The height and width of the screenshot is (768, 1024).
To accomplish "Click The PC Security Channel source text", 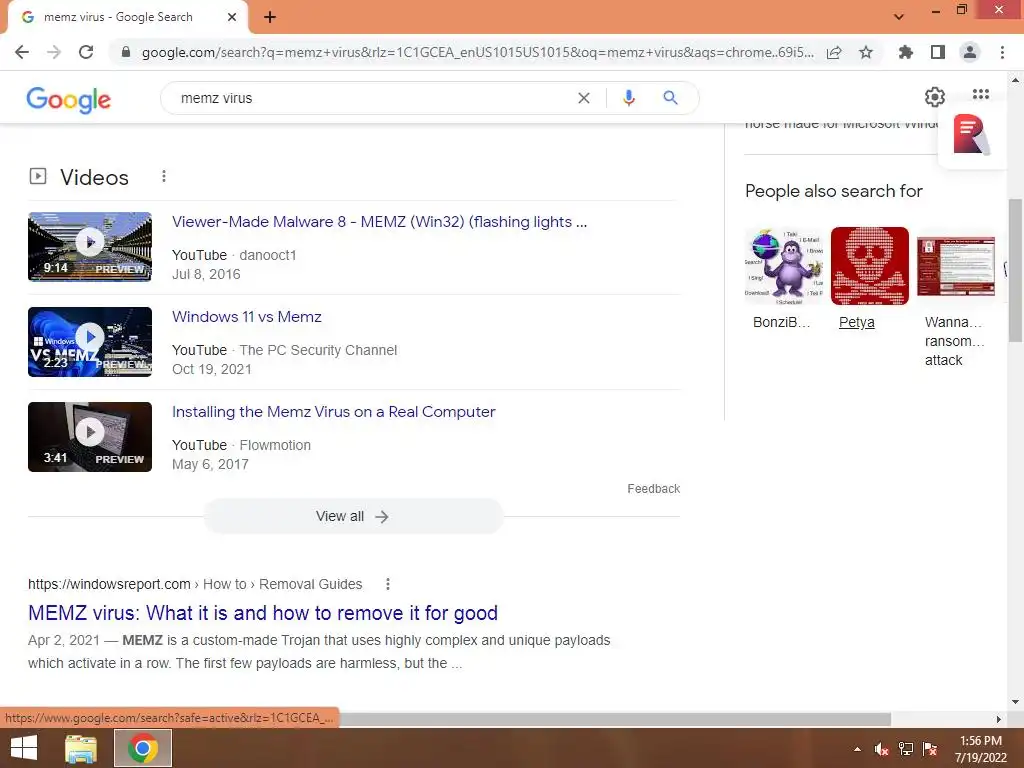I will (318, 350).
